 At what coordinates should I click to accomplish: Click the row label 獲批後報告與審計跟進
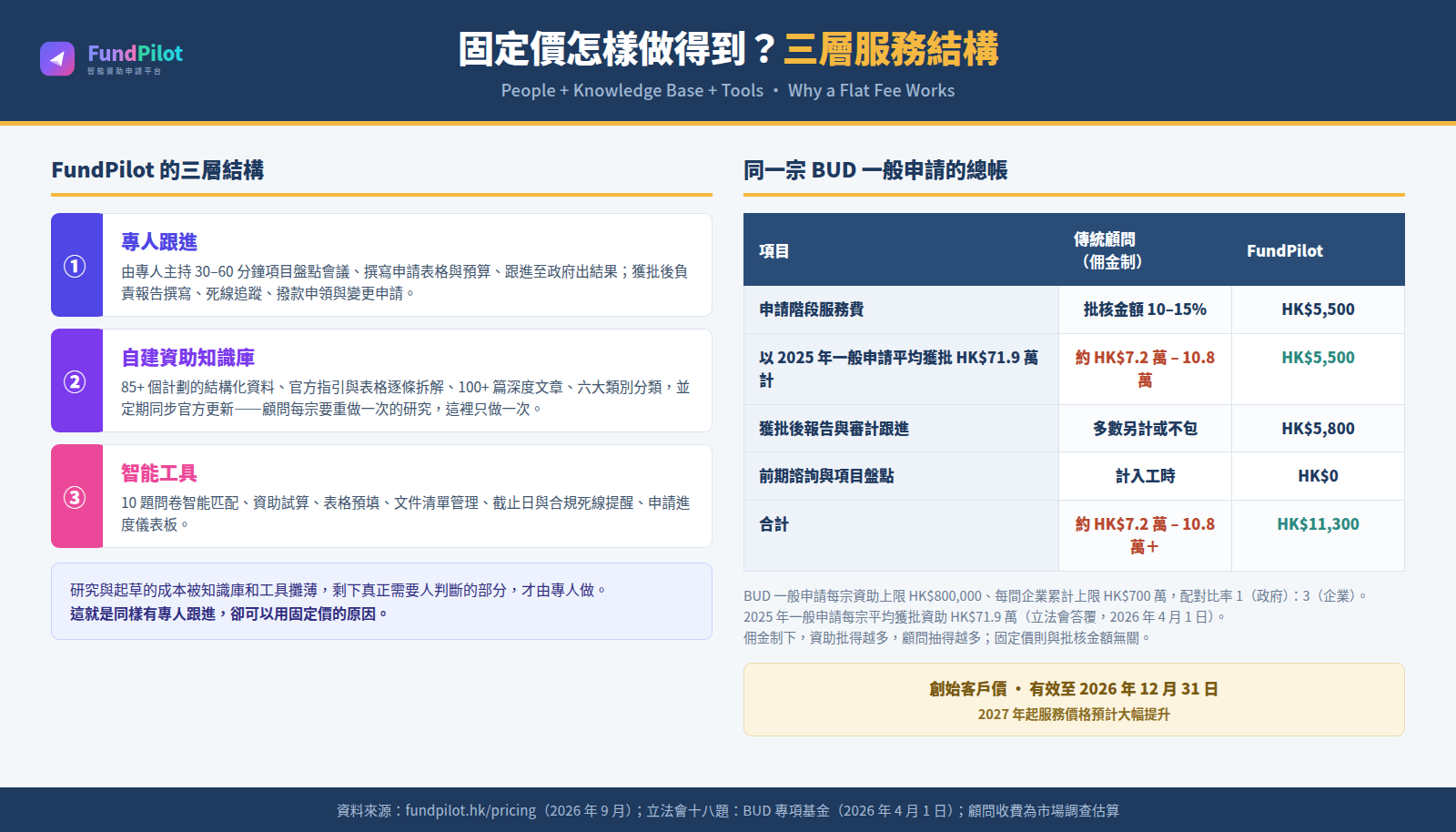(834, 429)
